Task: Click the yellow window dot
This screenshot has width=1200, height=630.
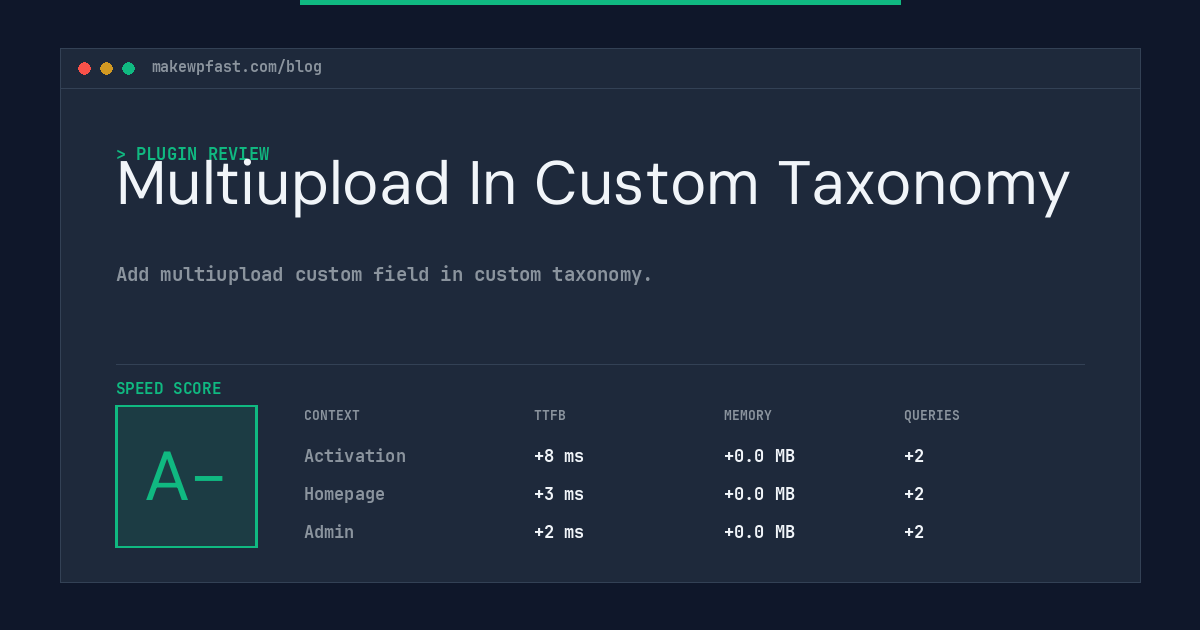Action: click(106, 68)
